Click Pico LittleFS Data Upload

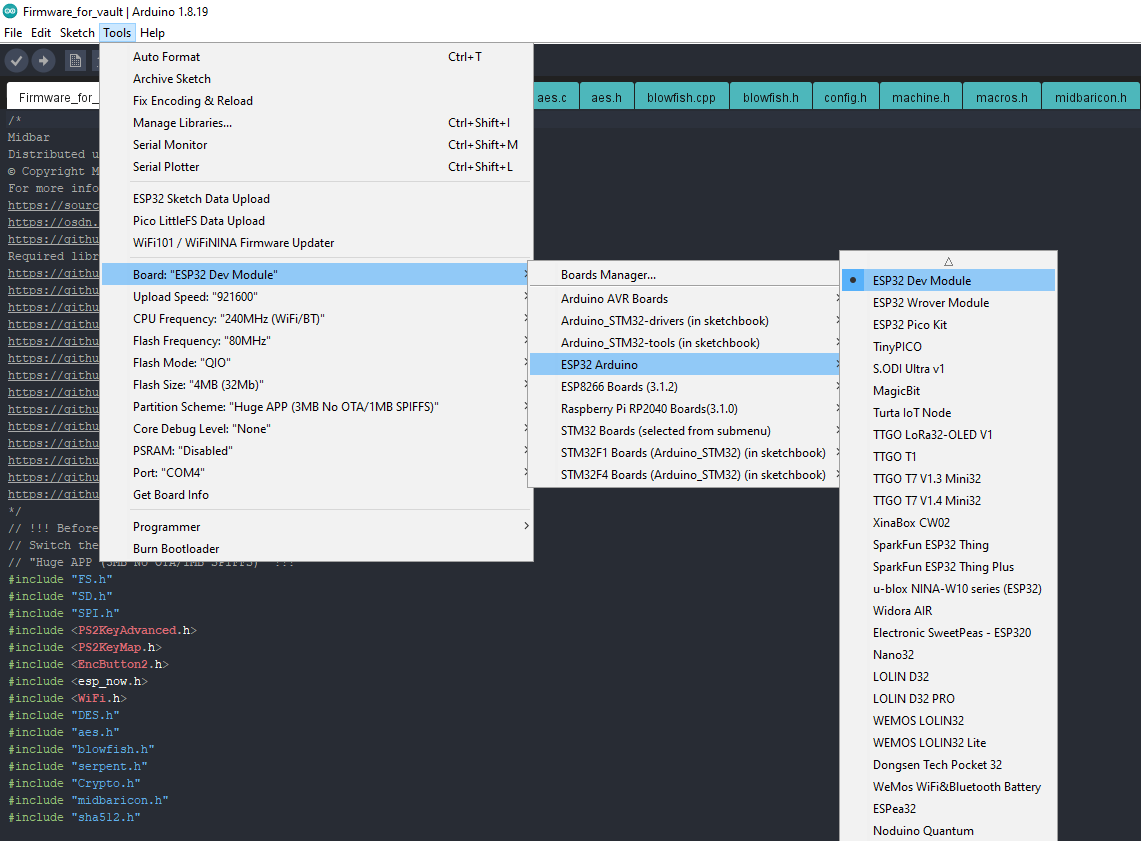click(x=316, y=220)
